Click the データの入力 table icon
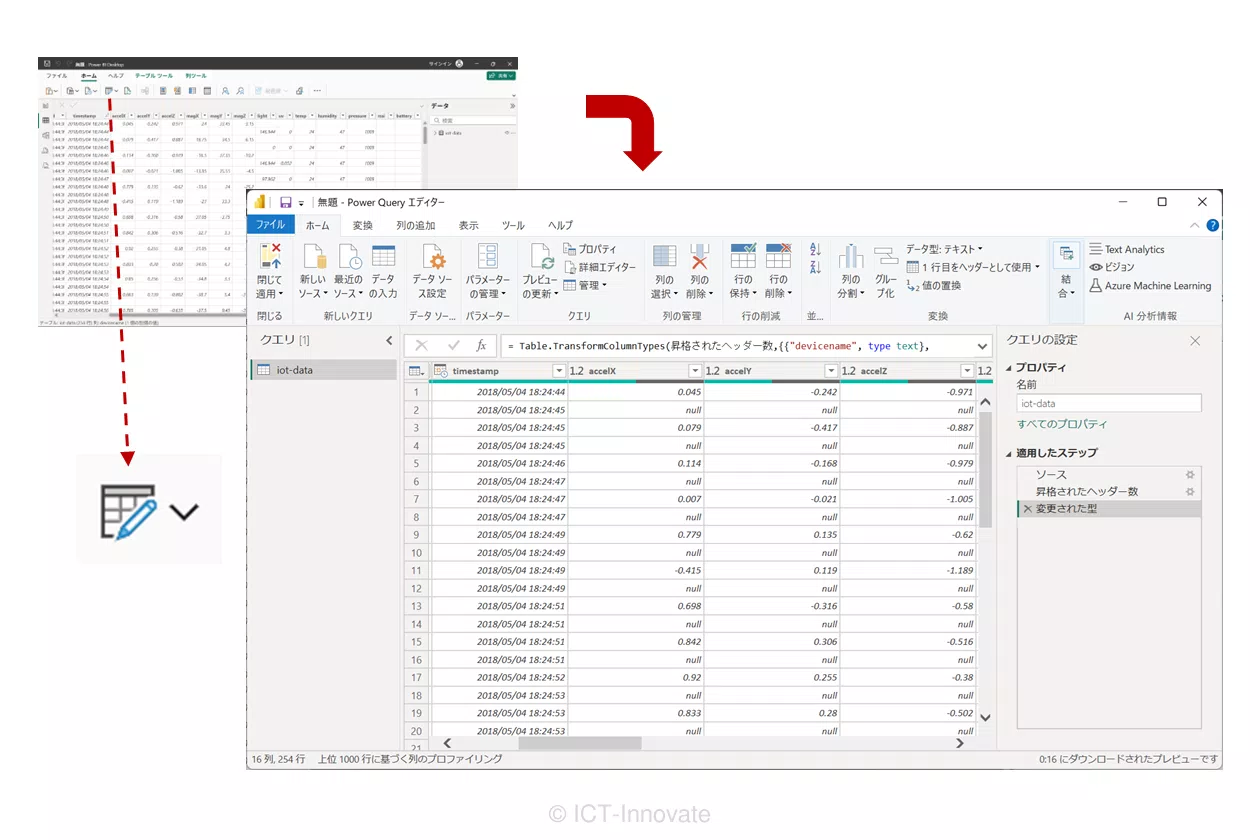 384,256
